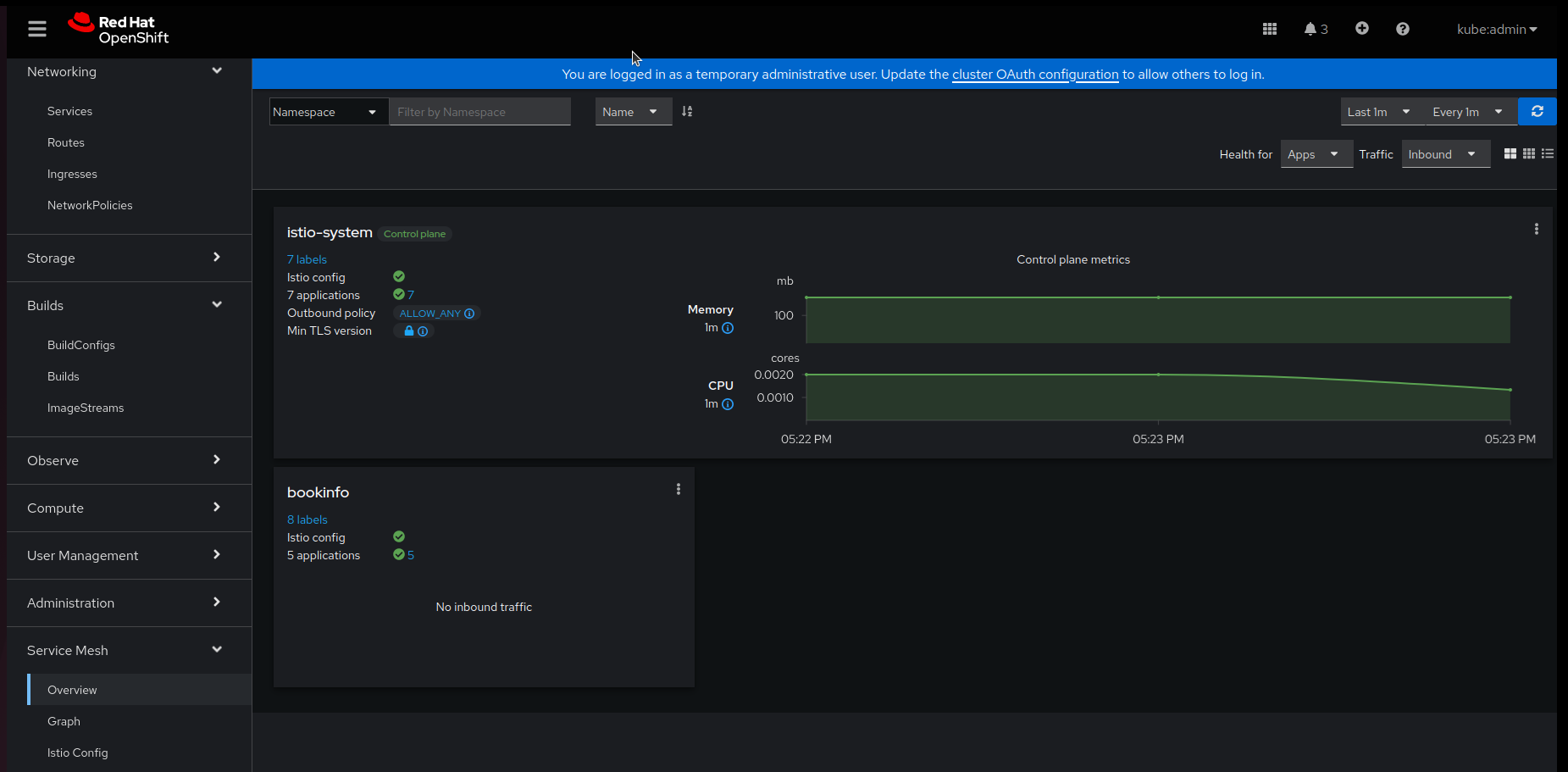
Task: Toggle the hamburger navigation menu
Action: pyautogui.click(x=37, y=30)
